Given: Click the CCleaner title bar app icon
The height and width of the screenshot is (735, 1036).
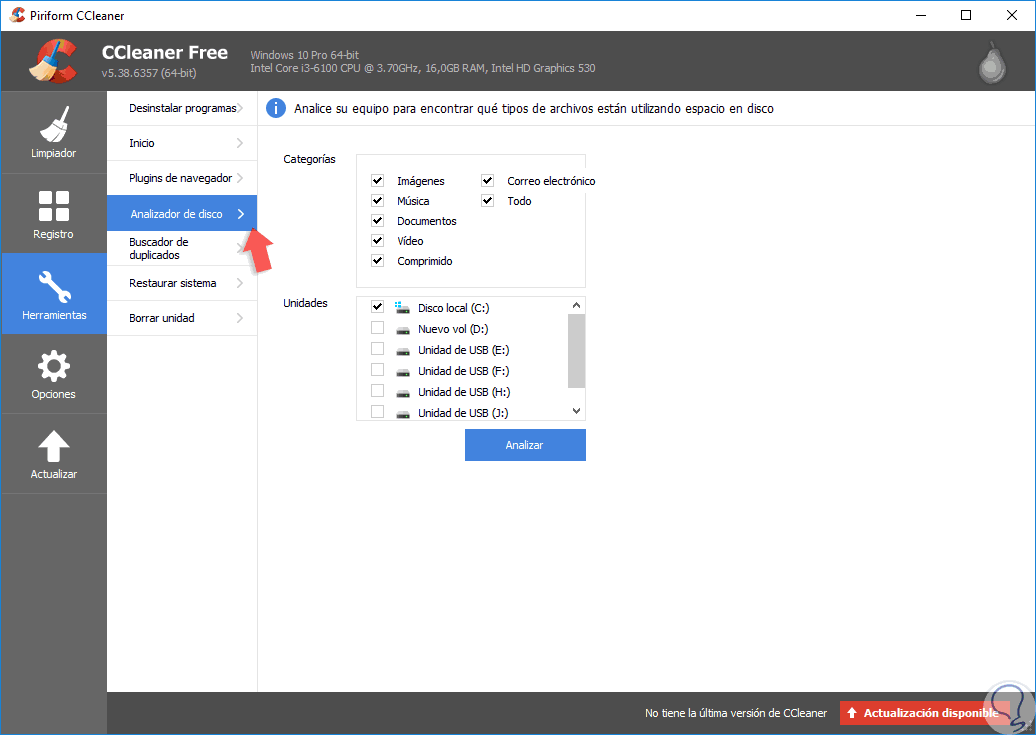Looking at the screenshot, I should 17,15.
